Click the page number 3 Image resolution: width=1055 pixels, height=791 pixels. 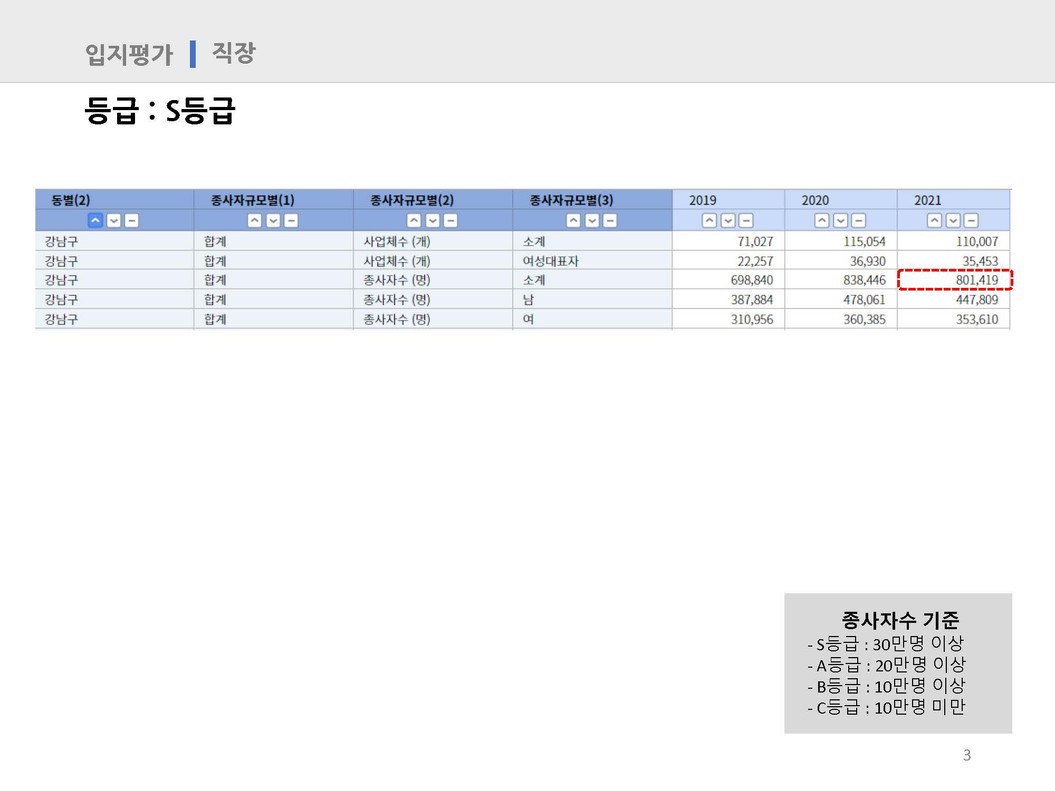(967, 755)
